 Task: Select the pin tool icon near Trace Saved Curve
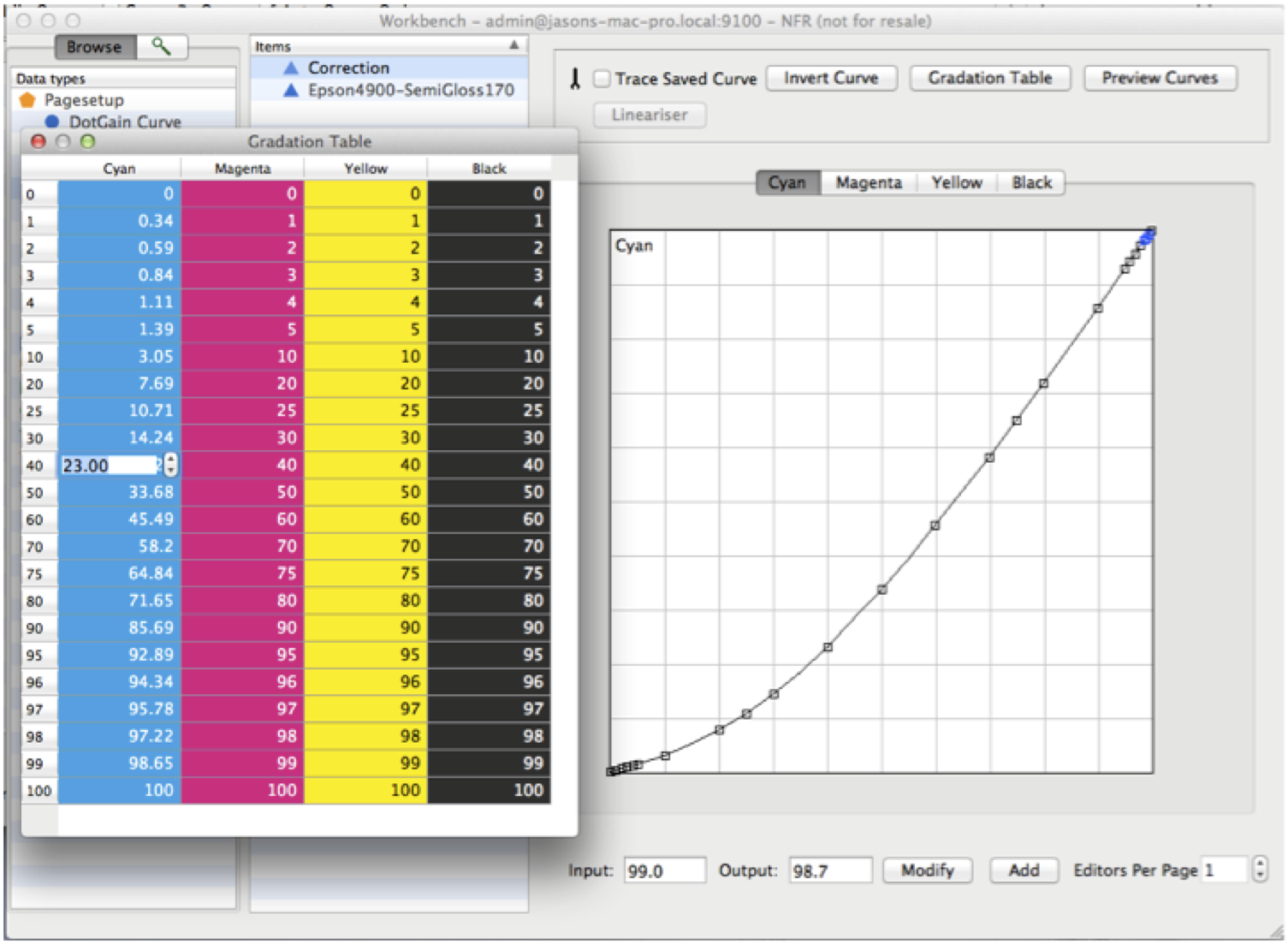pos(576,78)
